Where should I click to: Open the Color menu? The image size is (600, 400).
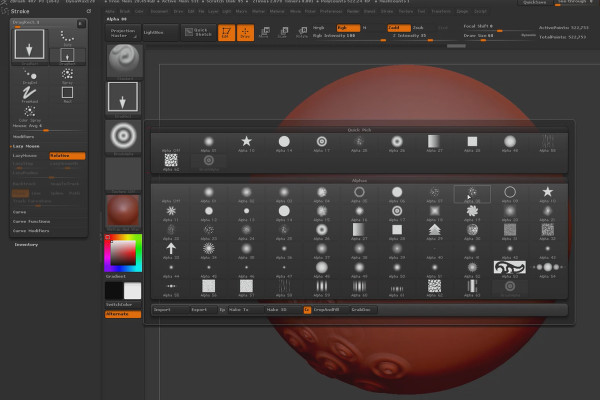pos(139,11)
